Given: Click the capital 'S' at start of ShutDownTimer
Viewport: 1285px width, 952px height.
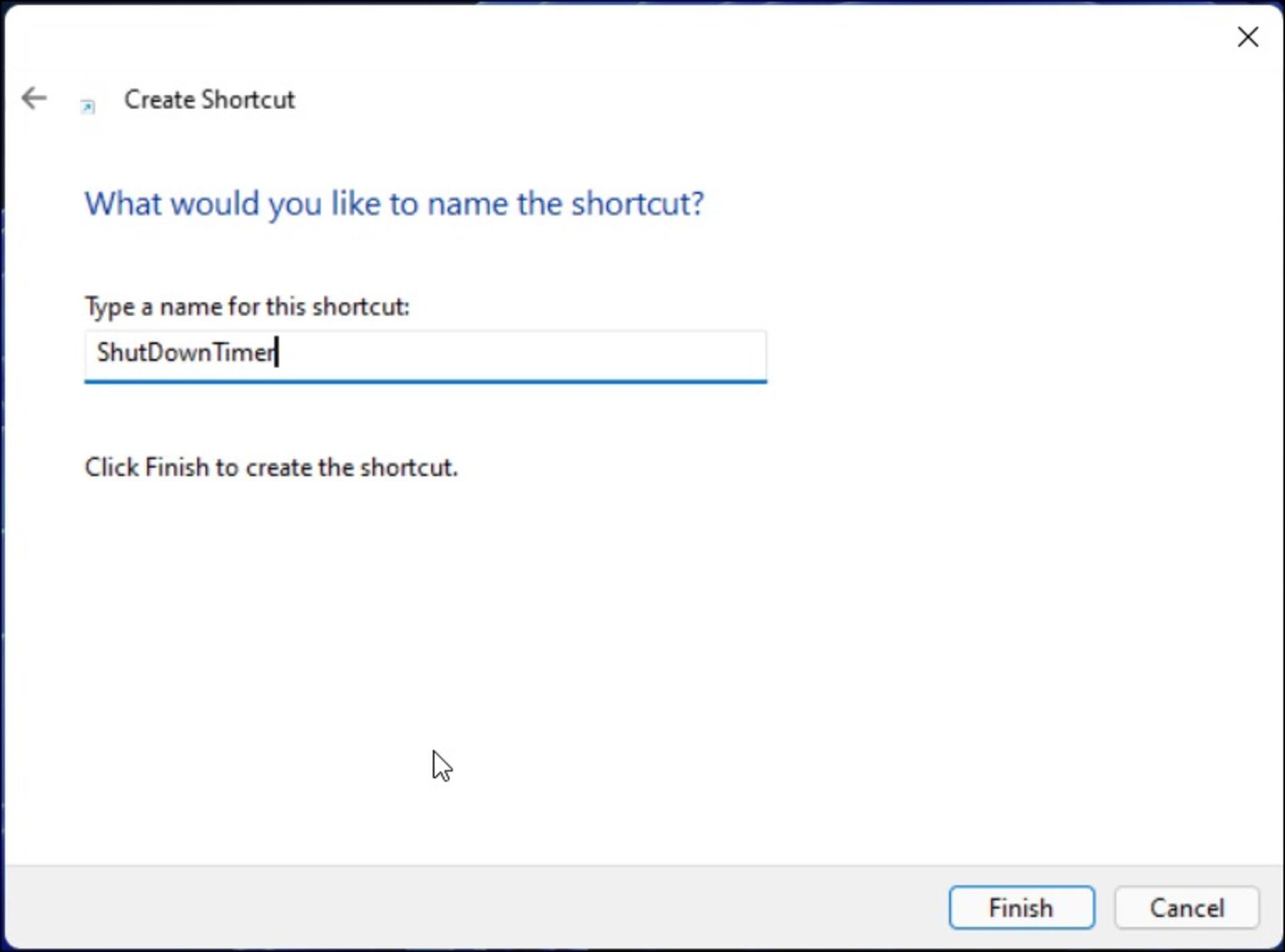Looking at the screenshot, I should [x=104, y=352].
